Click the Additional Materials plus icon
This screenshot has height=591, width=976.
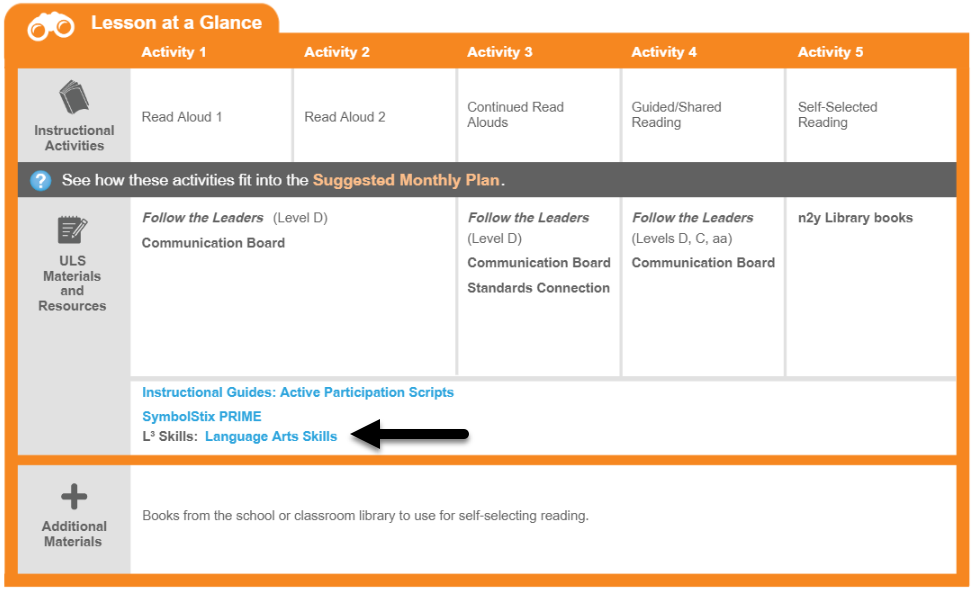pos(74,496)
